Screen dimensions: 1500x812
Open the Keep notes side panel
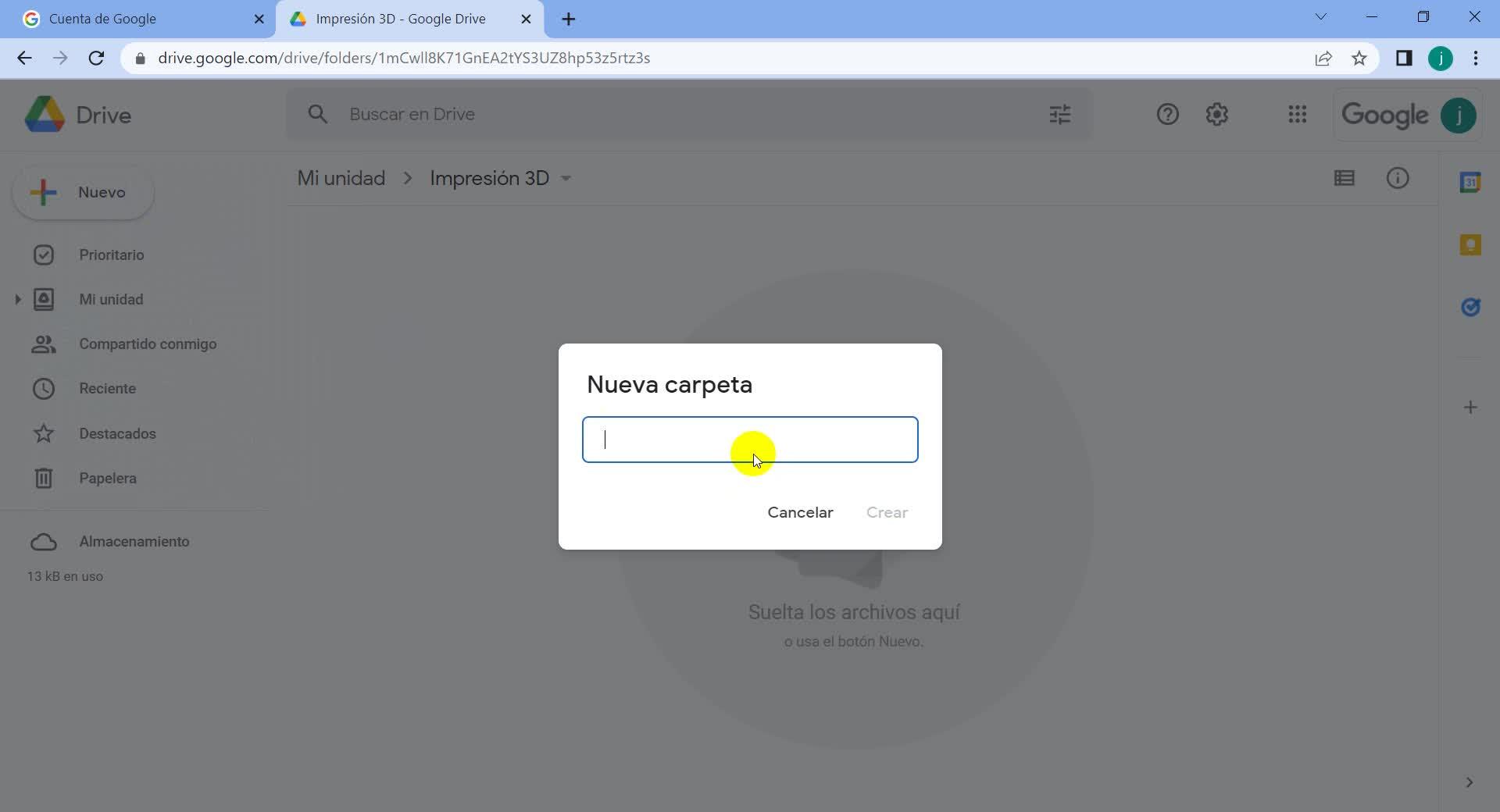tap(1470, 244)
